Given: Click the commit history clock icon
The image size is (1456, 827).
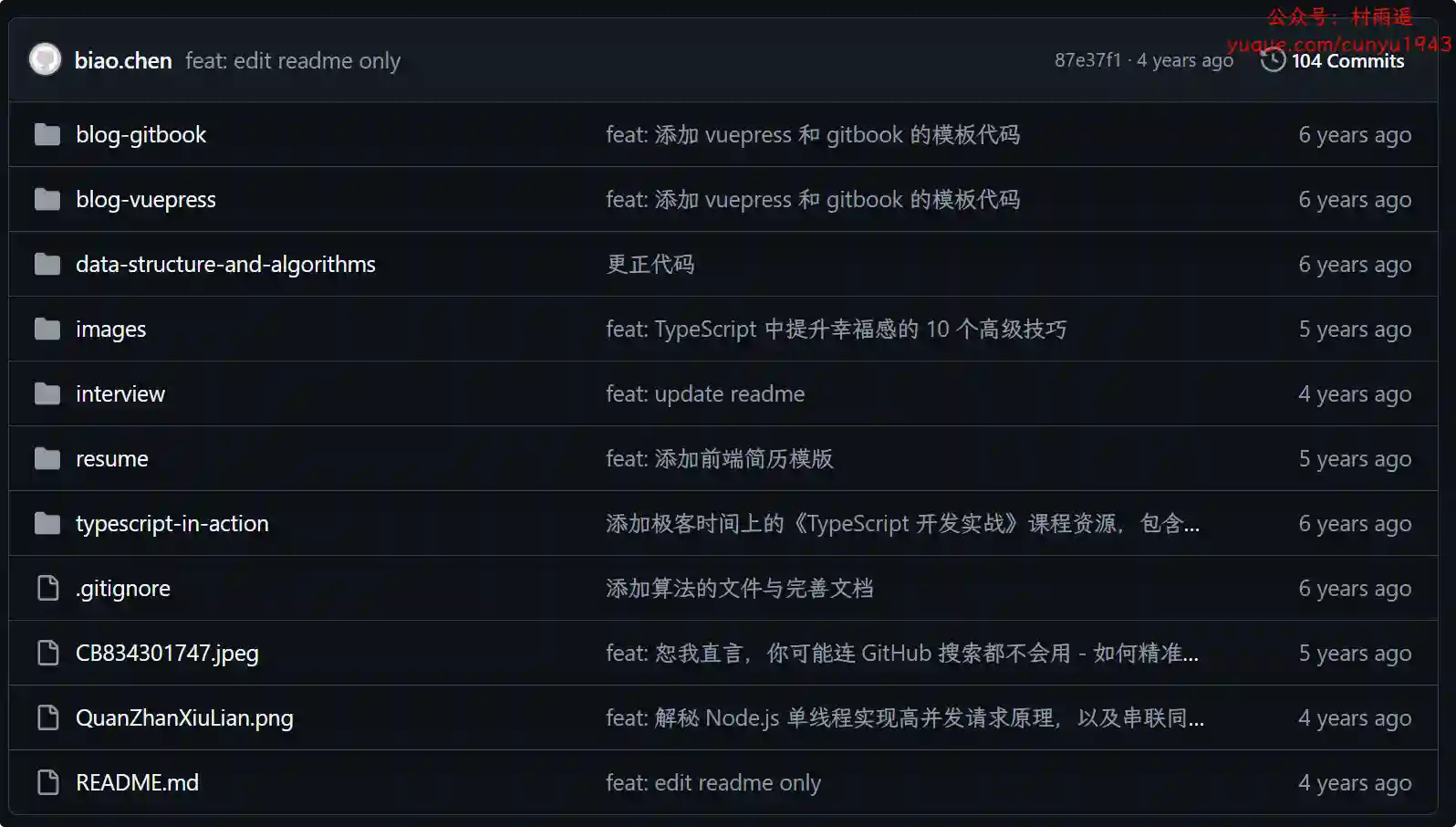Looking at the screenshot, I should click(1273, 60).
